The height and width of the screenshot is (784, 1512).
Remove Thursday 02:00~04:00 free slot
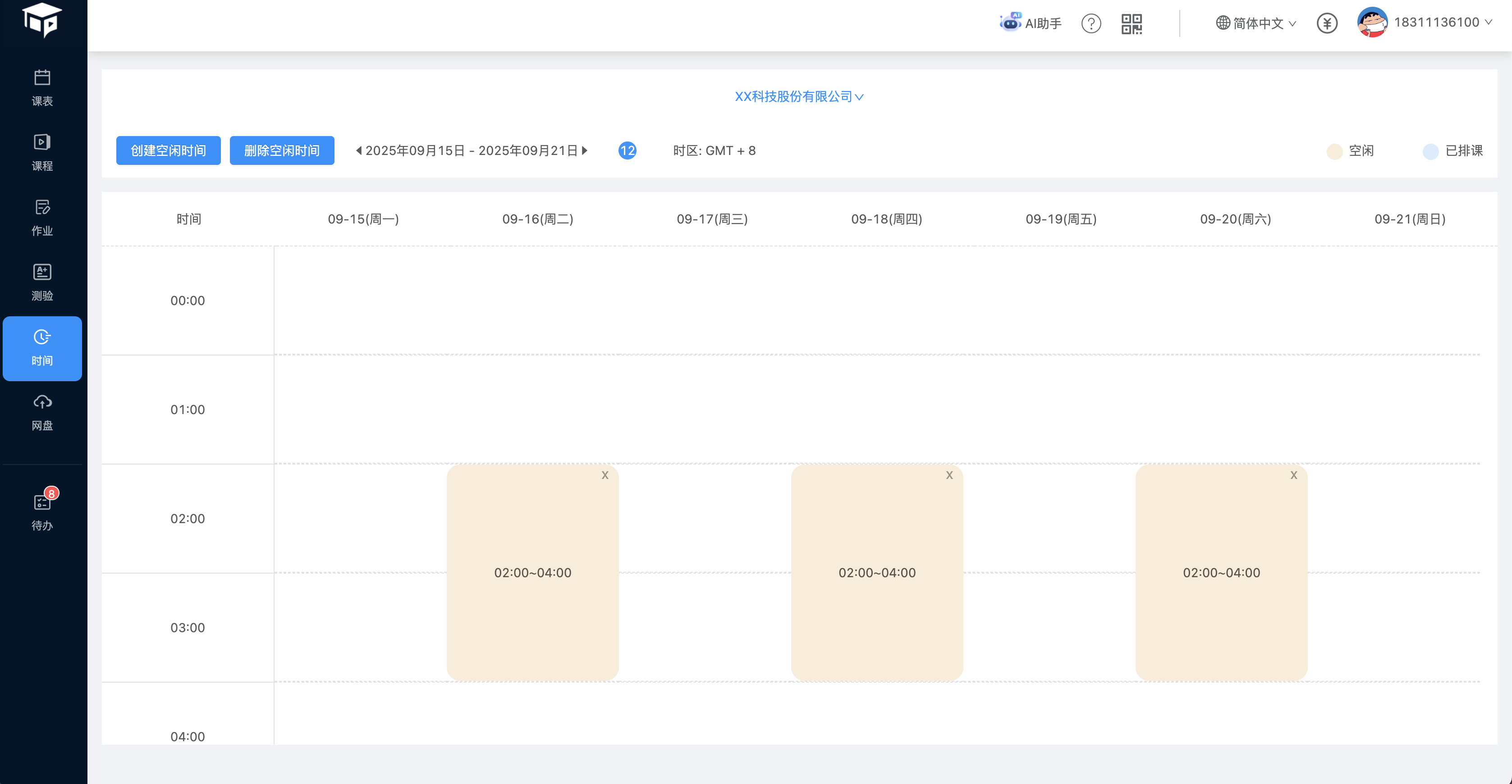tap(949, 475)
